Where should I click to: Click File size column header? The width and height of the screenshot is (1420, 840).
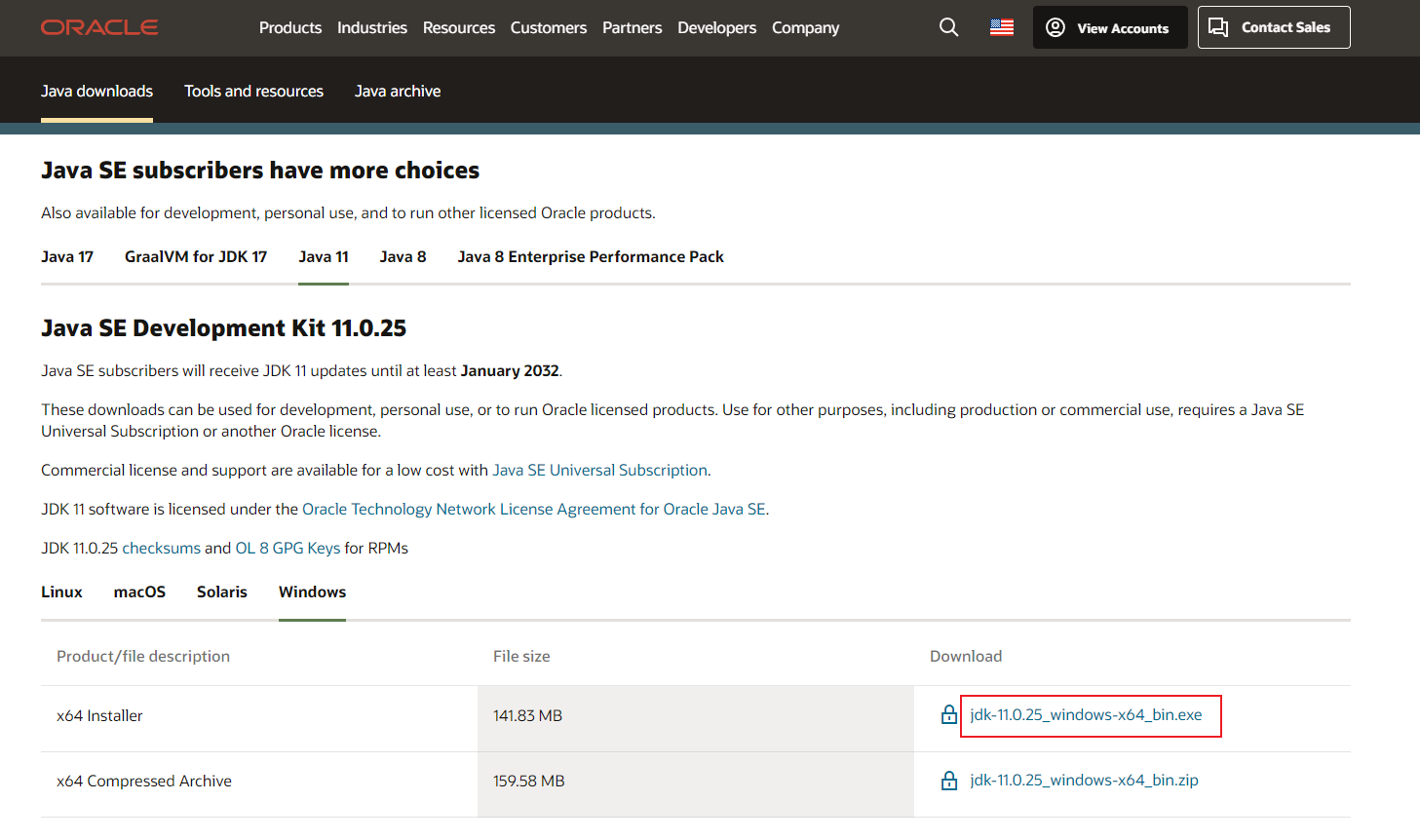pyautogui.click(x=521, y=656)
